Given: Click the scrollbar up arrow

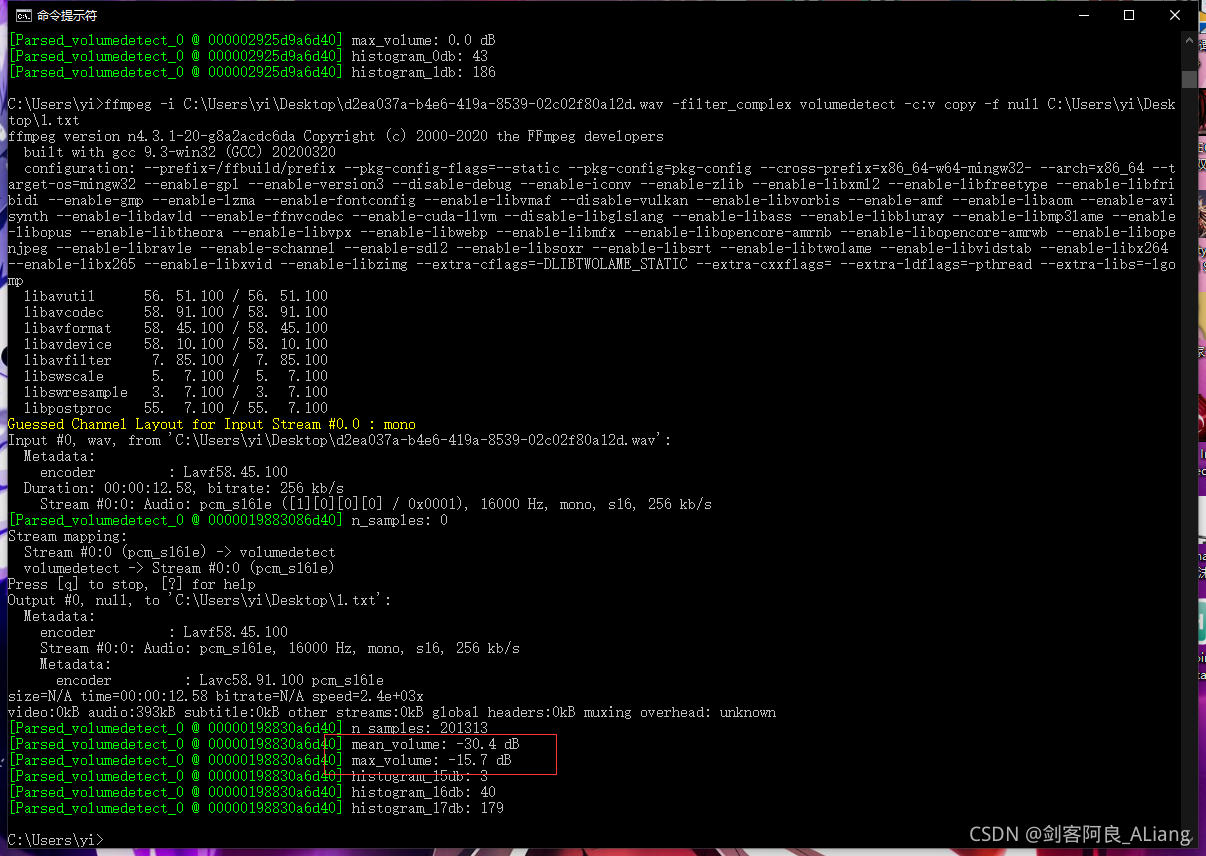Looking at the screenshot, I should tap(1189, 41).
